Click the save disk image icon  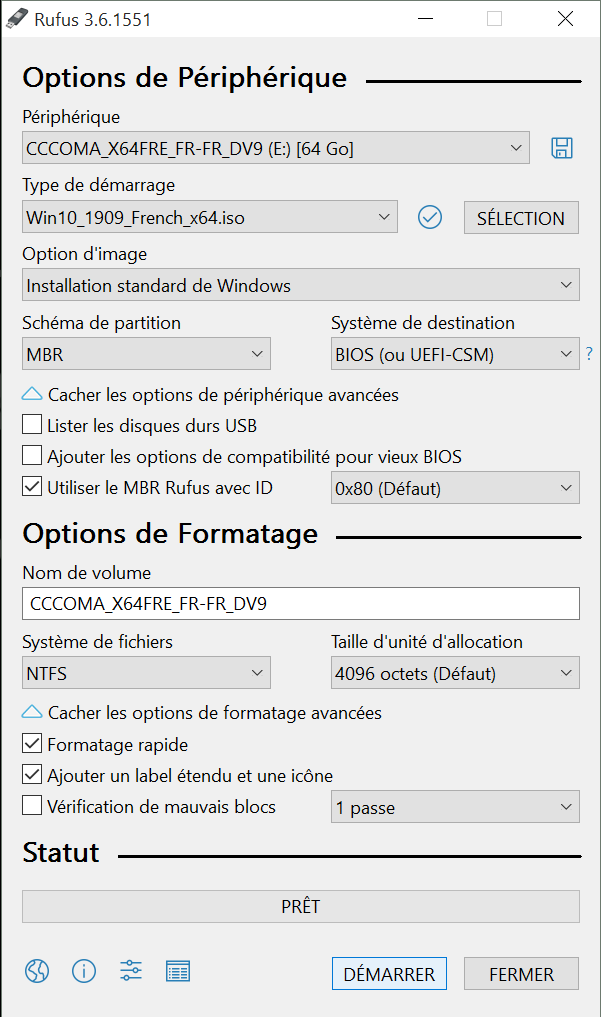click(x=562, y=149)
